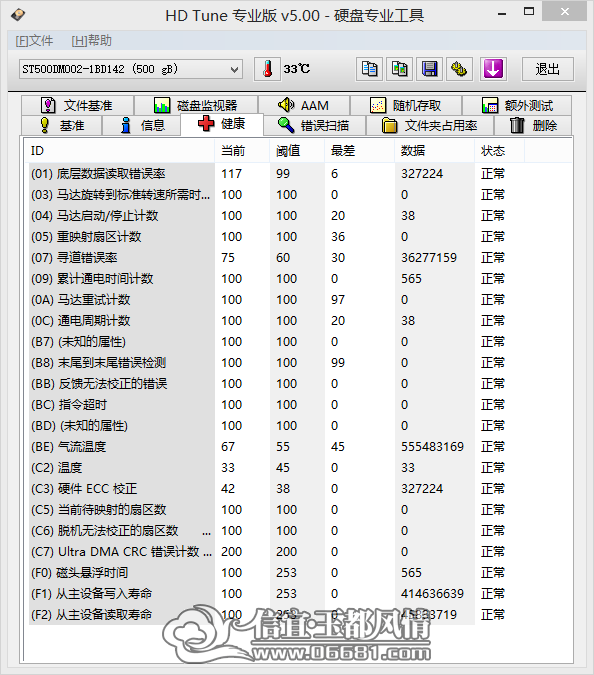Select the 健康 tab
This screenshot has width=594, height=675.
[222, 124]
